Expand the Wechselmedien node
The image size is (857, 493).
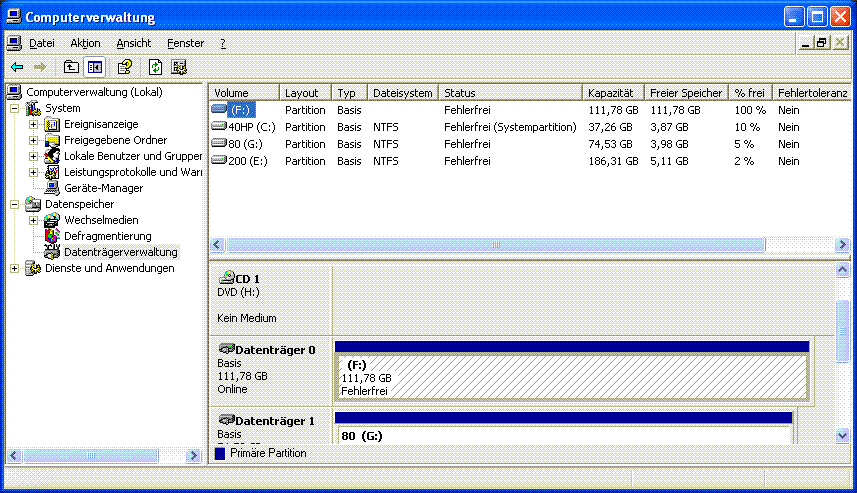pyautogui.click(x=33, y=220)
